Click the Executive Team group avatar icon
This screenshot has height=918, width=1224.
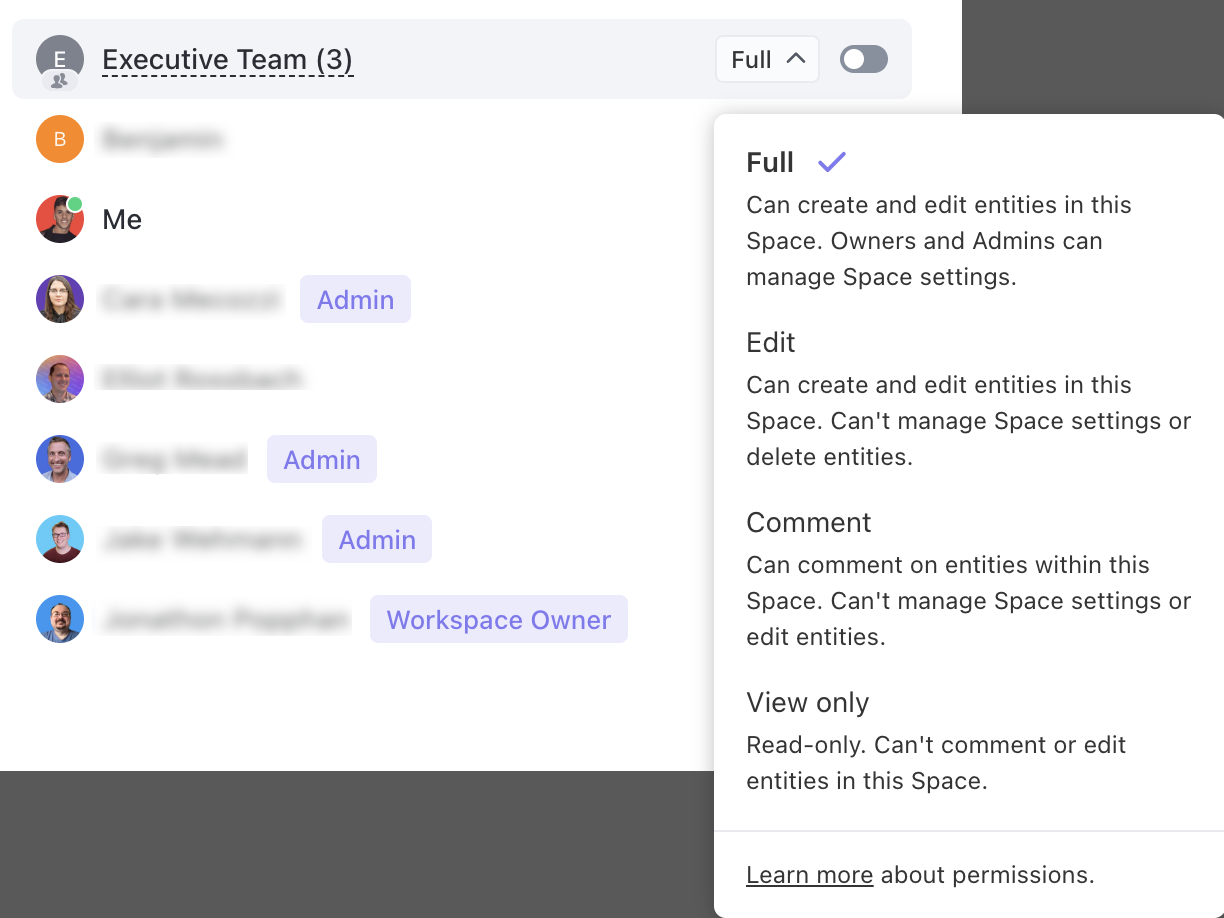click(x=58, y=58)
